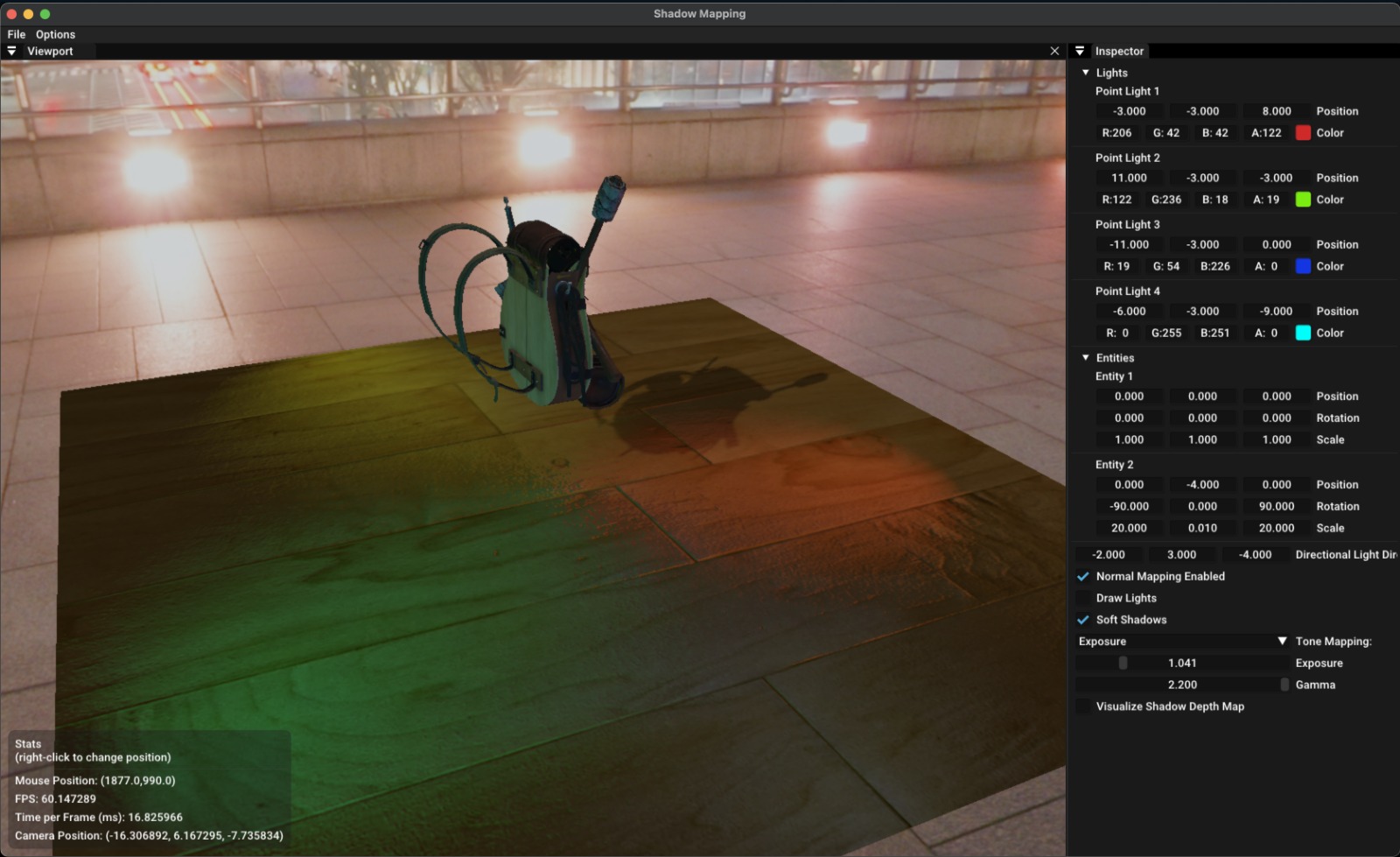
Task: Click the Gamma slider at 2.200
Action: [x=1183, y=685]
